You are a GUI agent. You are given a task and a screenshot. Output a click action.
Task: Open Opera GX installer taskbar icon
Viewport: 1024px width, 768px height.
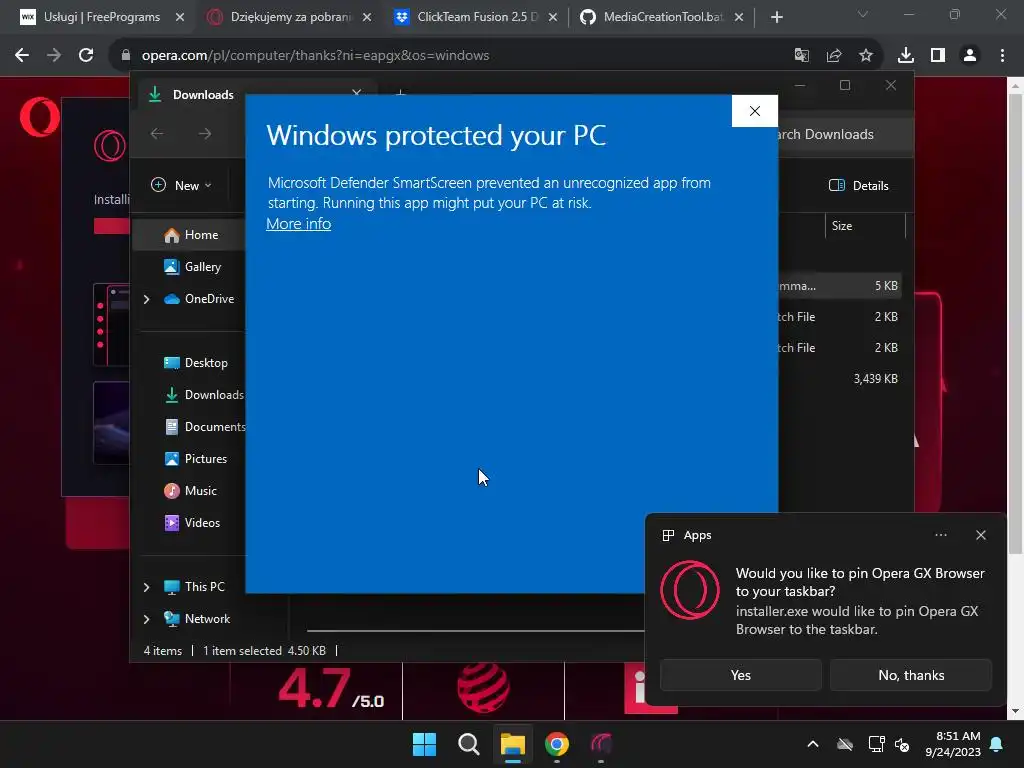[601, 744]
